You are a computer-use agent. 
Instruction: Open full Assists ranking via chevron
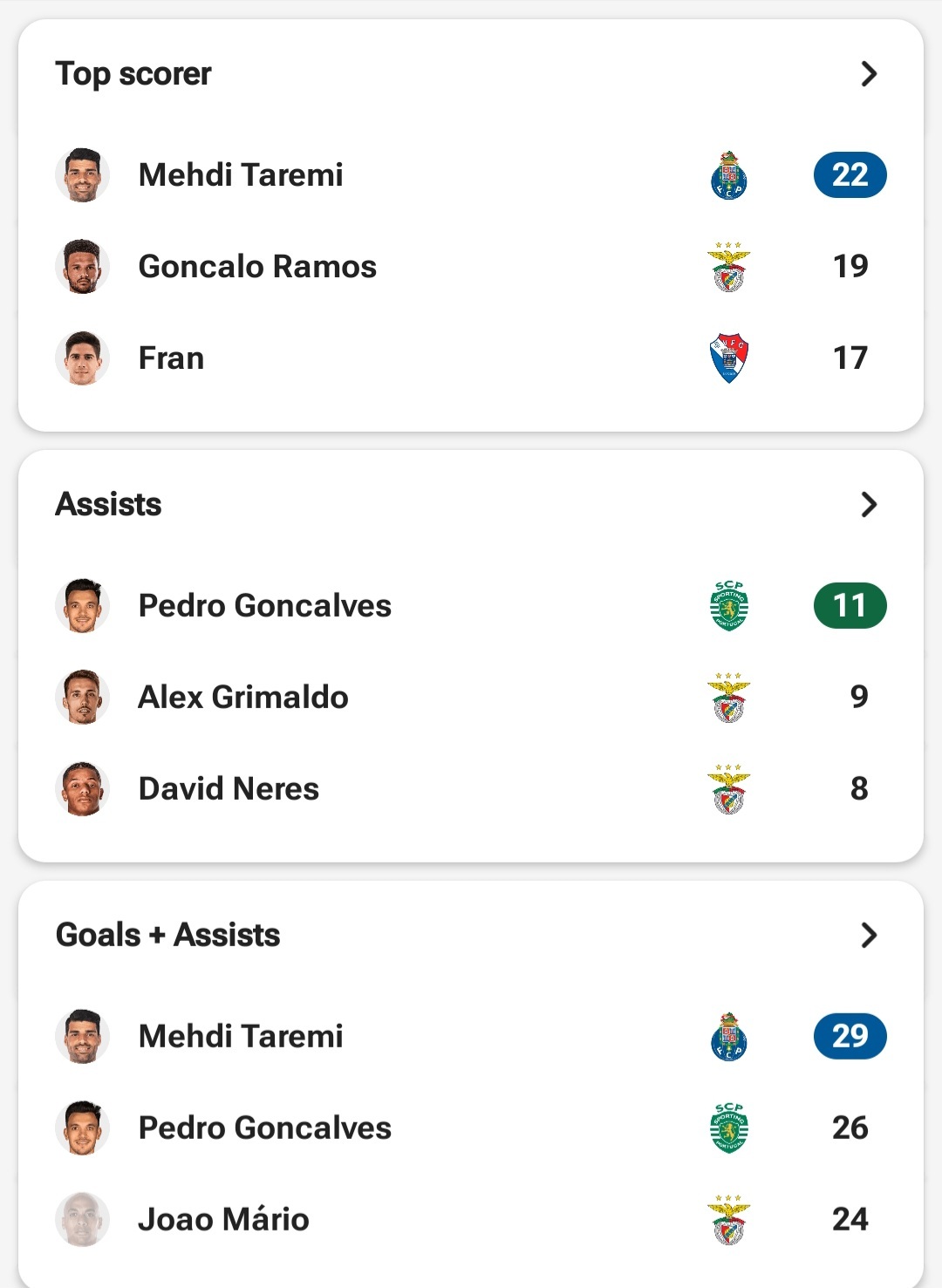868,504
